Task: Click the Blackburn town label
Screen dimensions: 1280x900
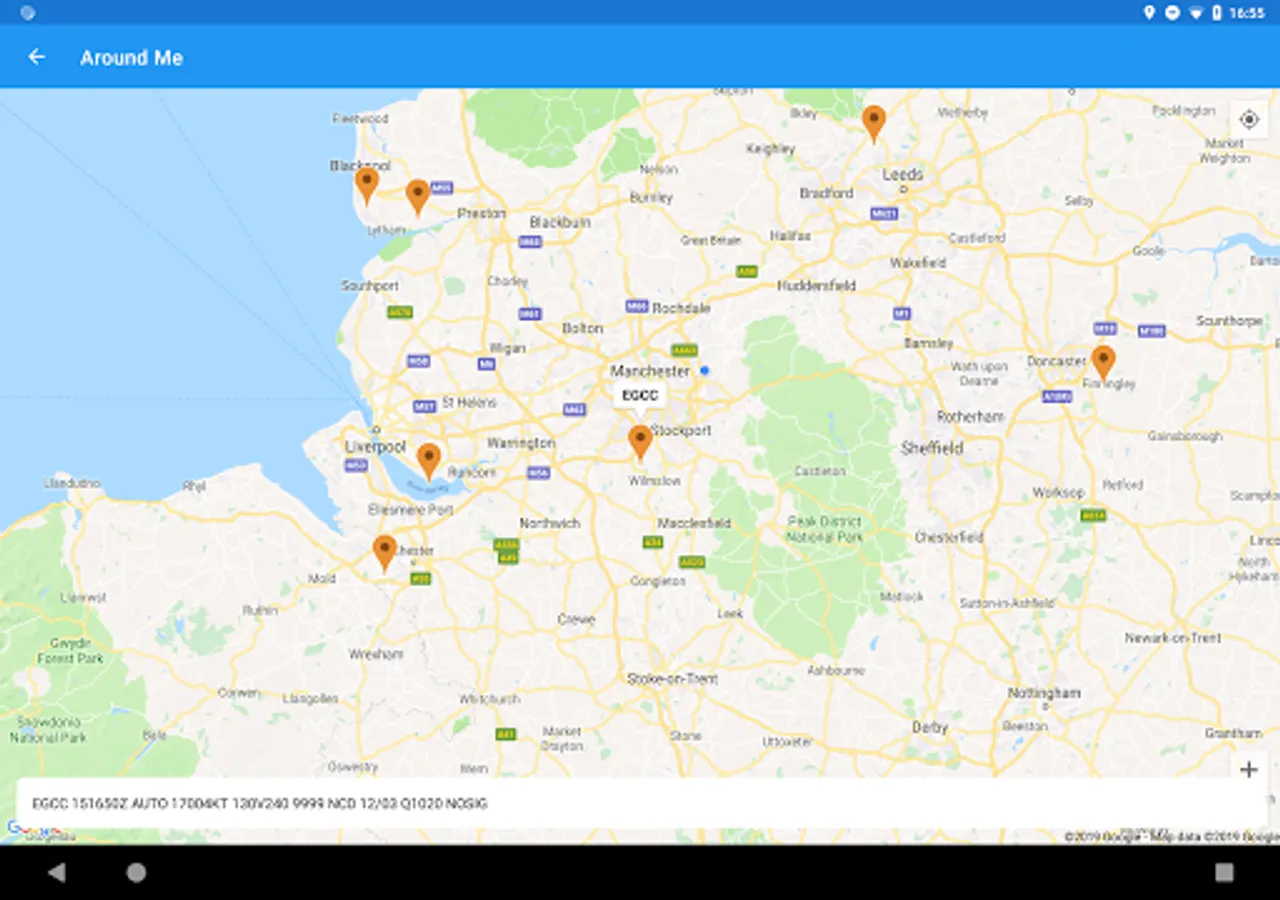Action: pos(560,222)
